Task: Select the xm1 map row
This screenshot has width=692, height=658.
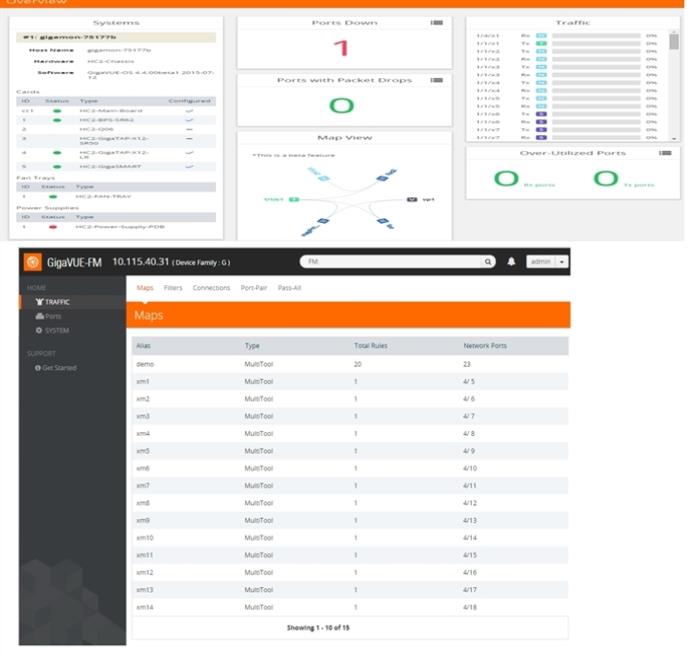Action: click(x=350, y=382)
